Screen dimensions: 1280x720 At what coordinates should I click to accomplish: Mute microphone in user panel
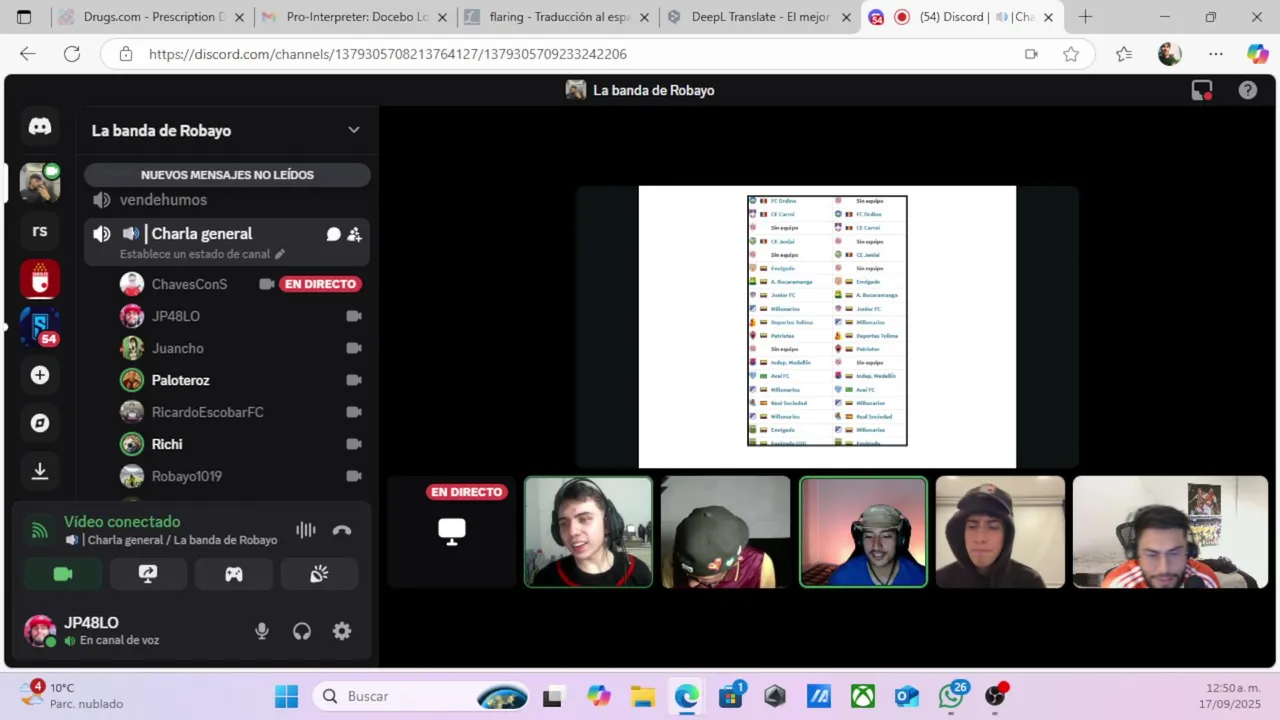[x=262, y=631]
